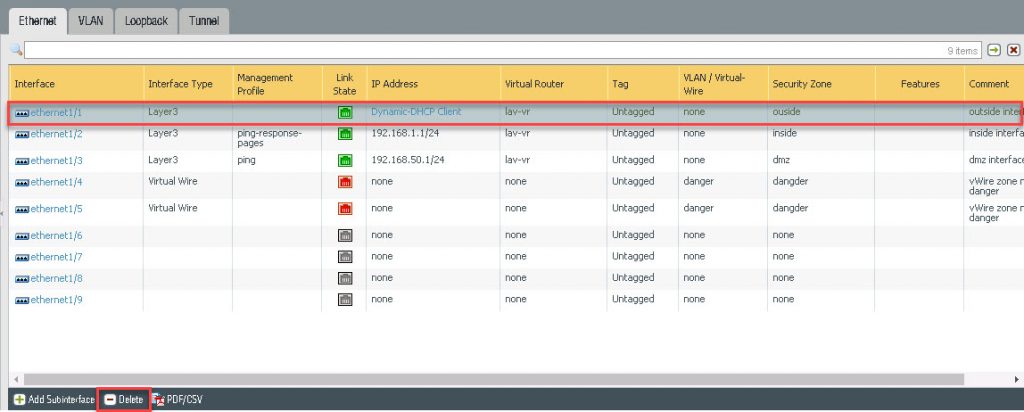Click the green arrow icon beside search

coord(994,49)
